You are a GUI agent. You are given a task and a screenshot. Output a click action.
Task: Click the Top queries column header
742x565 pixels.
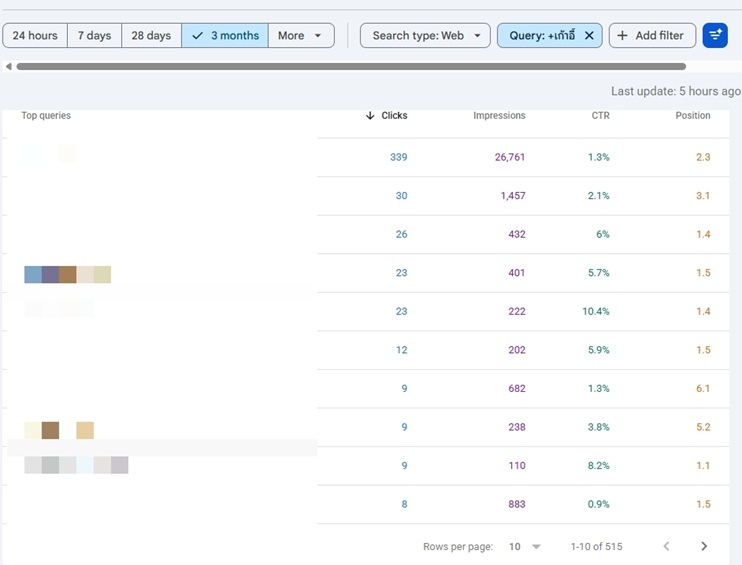(46, 115)
